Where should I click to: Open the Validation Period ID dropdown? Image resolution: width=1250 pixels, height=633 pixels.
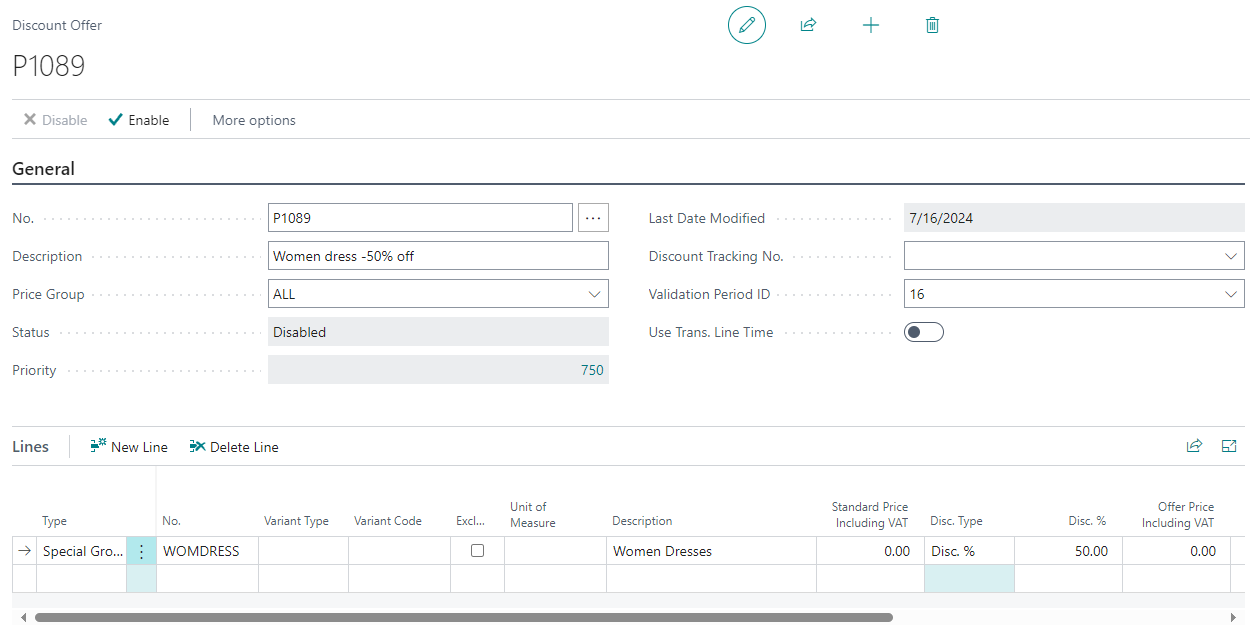(1230, 294)
